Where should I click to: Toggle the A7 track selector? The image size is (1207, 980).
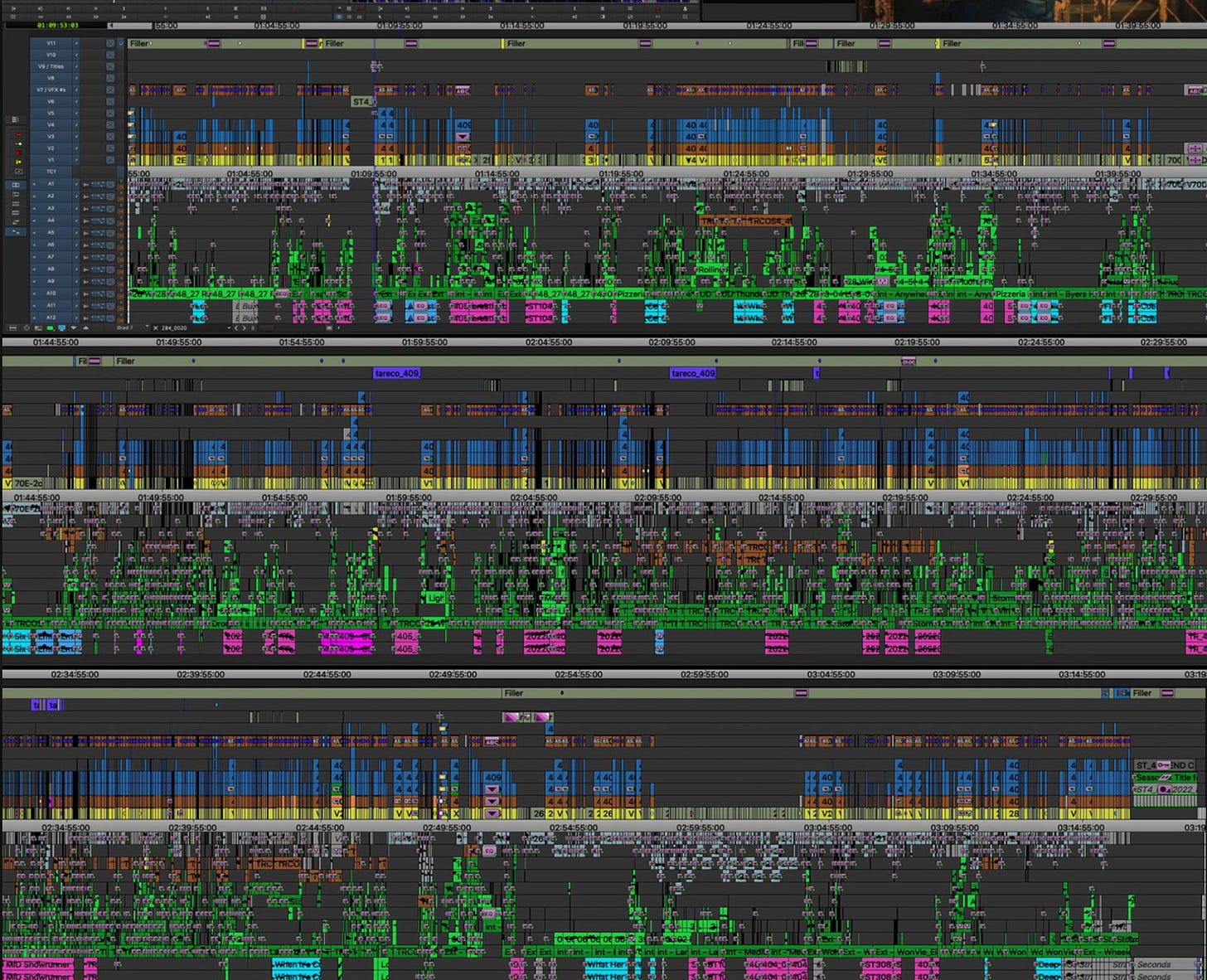pyautogui.click(x=51, y=257)
